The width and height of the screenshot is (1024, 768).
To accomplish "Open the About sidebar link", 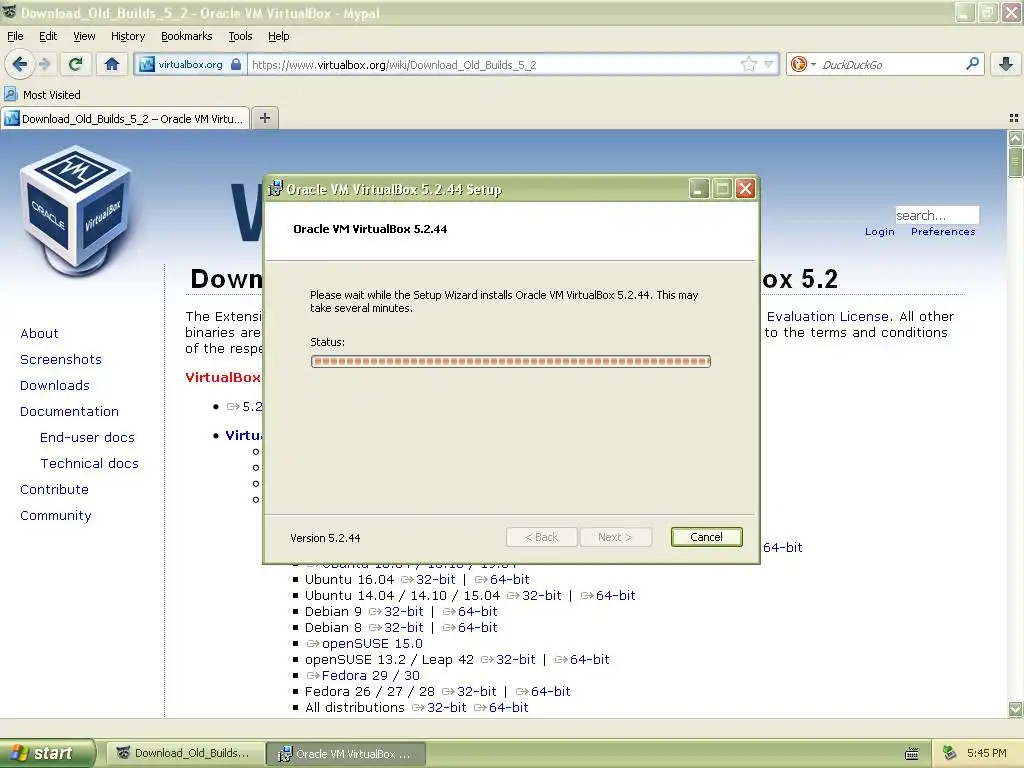I will click(39, 333).
